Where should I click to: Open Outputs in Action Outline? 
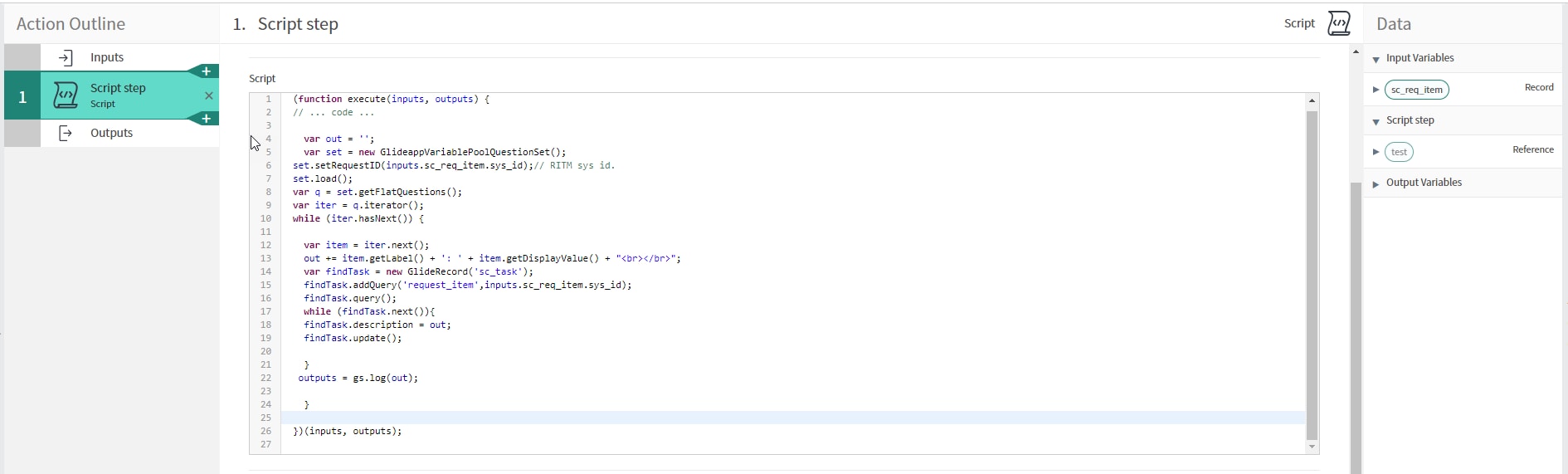[x=112, y=133]
